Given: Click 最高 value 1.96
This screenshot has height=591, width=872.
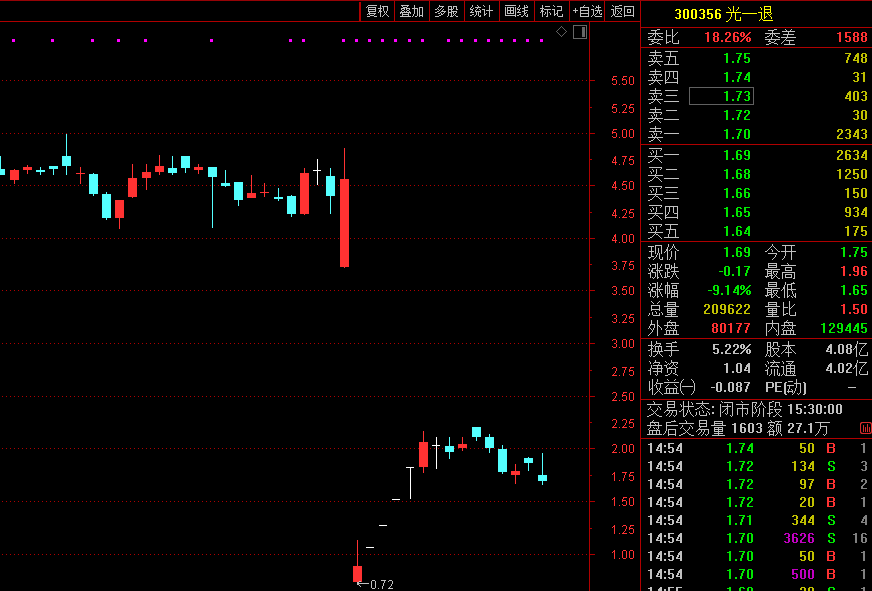Looking at the screenshot, I should (854, 271).
